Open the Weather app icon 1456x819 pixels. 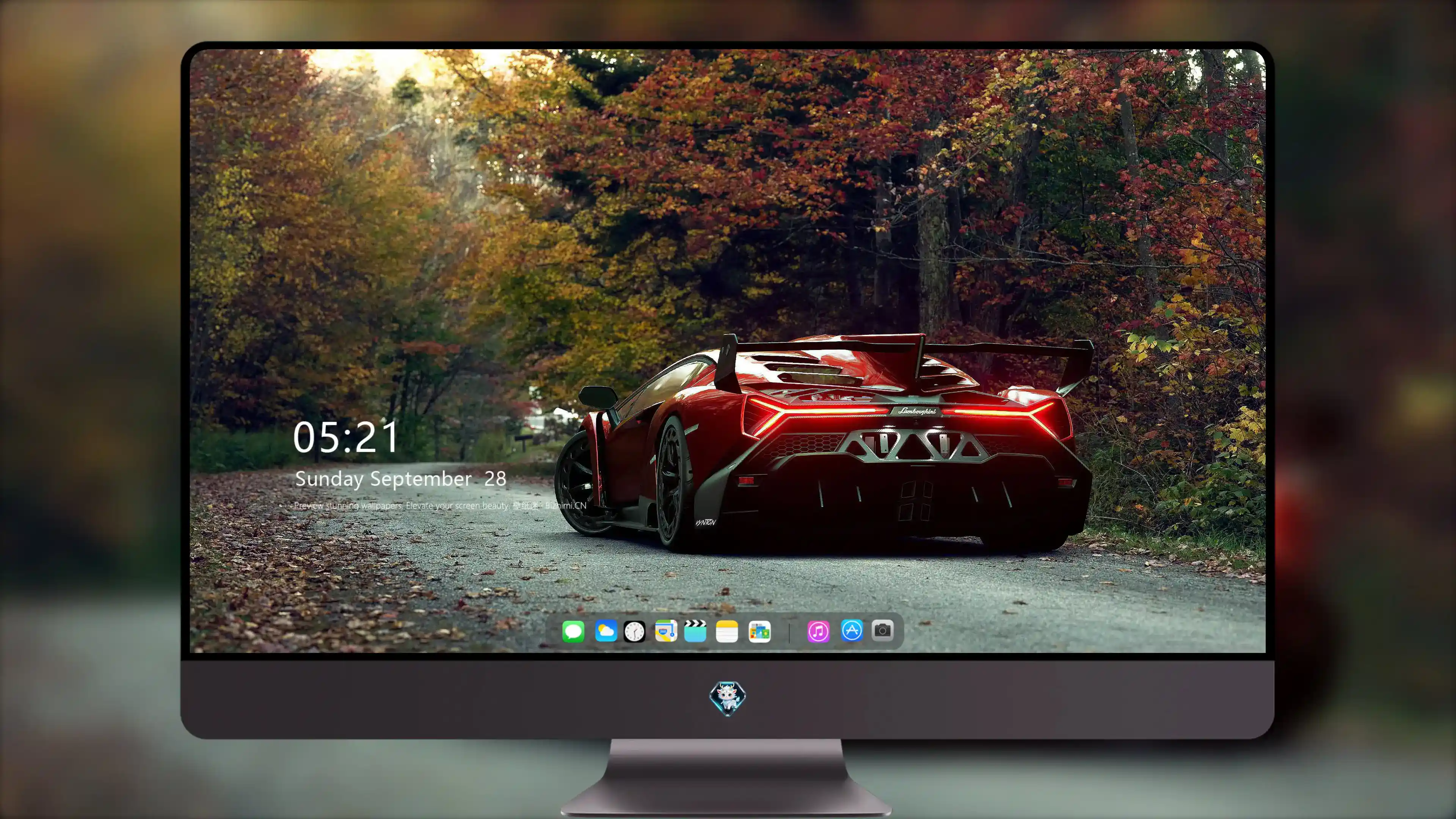tap(606, 631)
